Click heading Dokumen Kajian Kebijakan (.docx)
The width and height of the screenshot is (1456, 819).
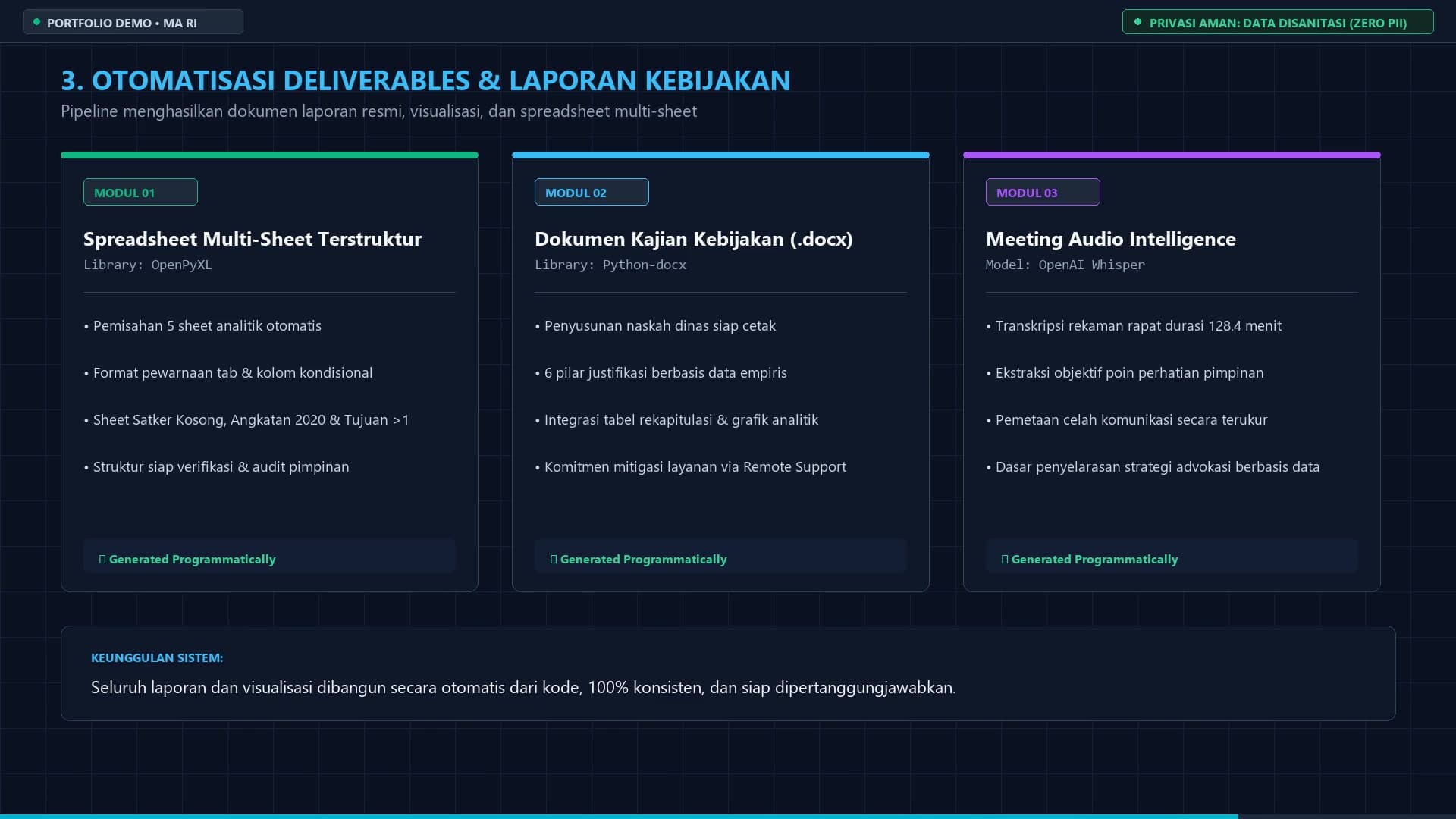694,239
